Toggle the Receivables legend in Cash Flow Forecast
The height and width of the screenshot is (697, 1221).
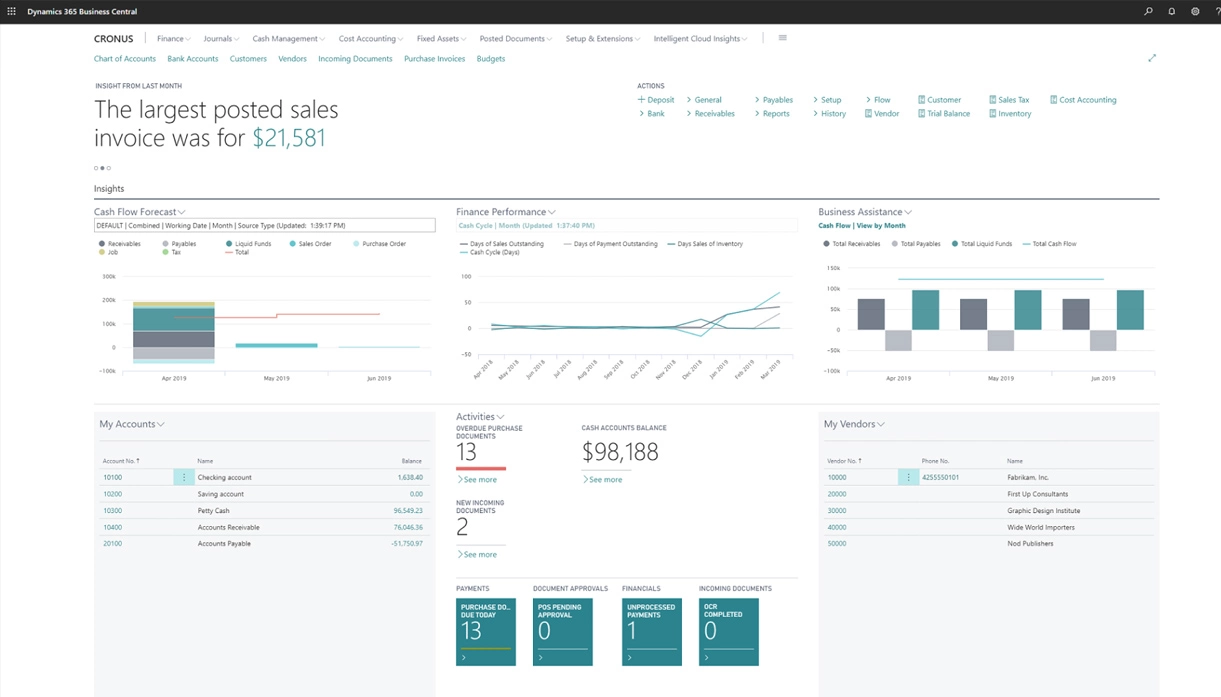tap(119, 244)
